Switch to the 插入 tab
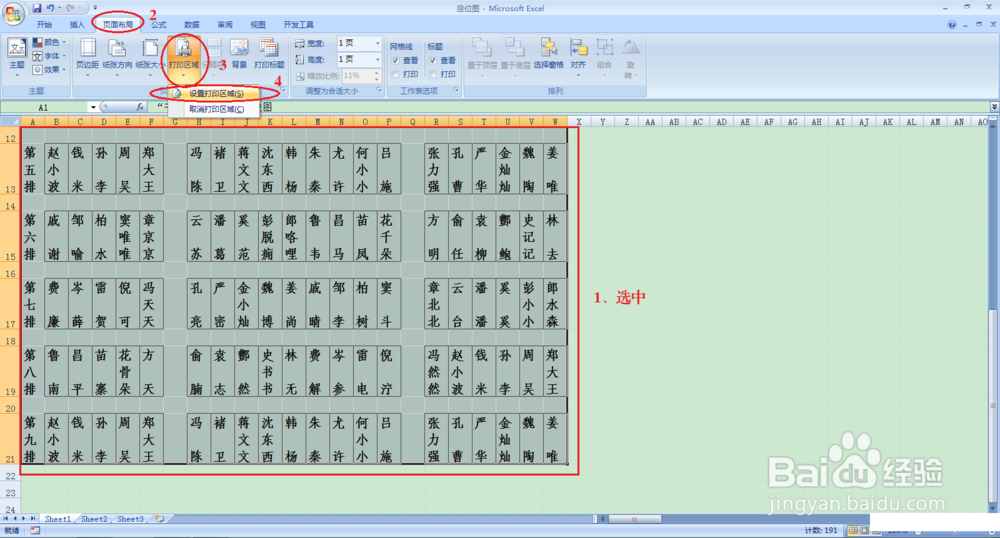Screen dimensions: 1000x538 [77, 25]
